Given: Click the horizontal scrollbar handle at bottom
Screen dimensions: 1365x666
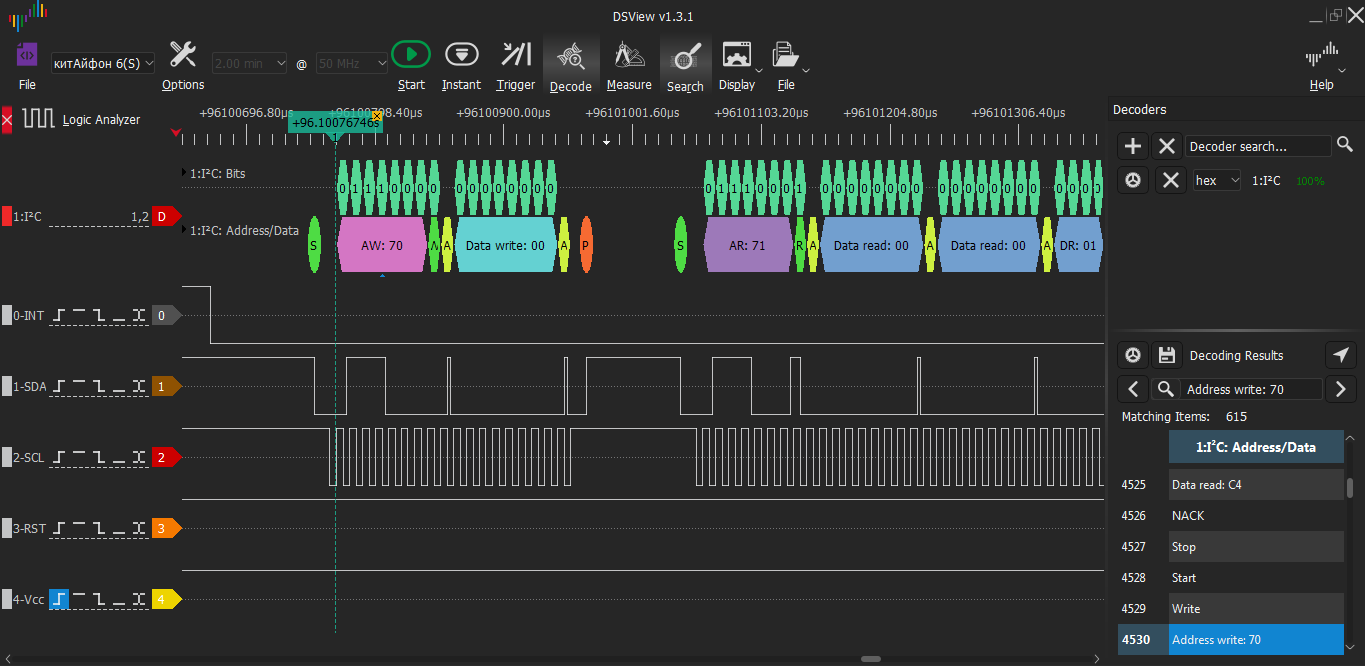Looking at the screenshot, I should [x=871, y=659].
